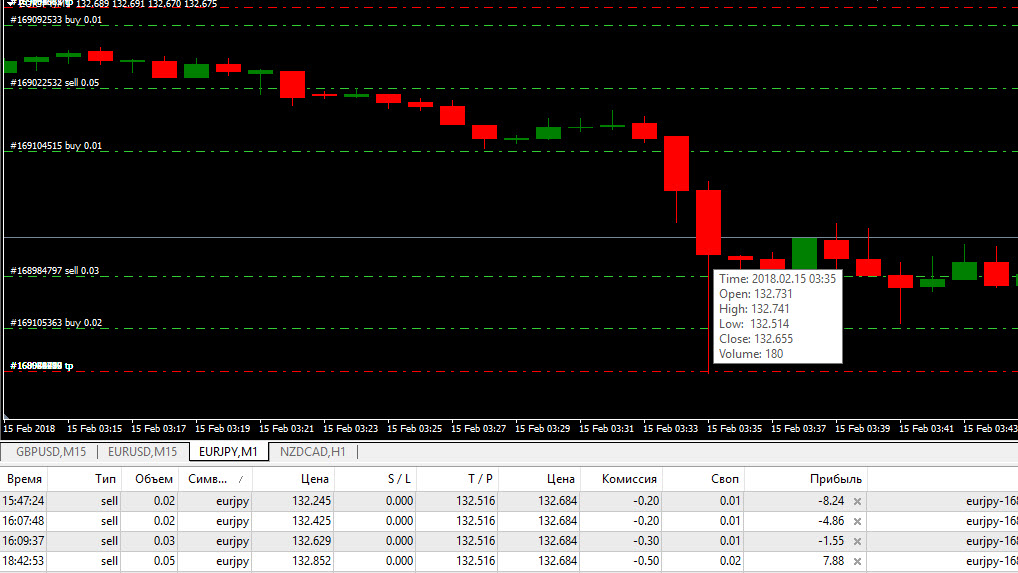Select order line #169092533 buy 0.01
Screen dimensions: 1018x573
point(56,20)
